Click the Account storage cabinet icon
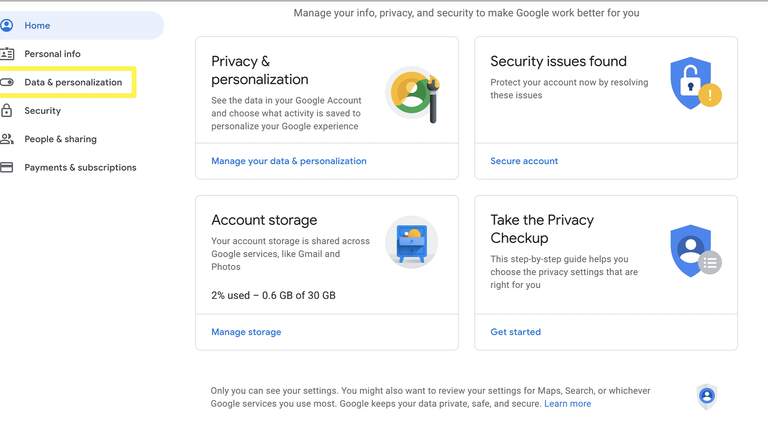 click(x=411, y=242)
